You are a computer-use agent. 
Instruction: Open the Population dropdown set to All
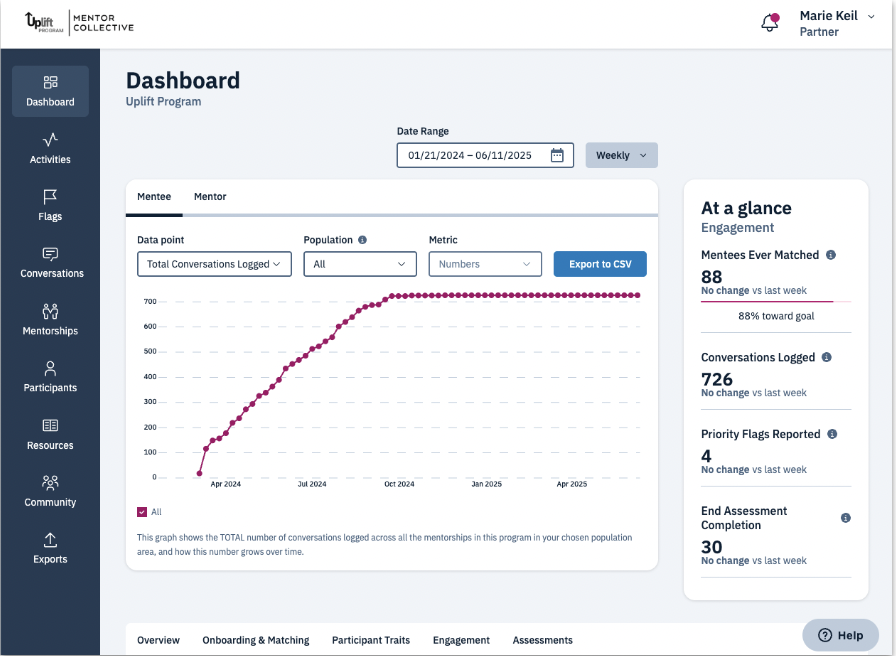click(360, 264)
